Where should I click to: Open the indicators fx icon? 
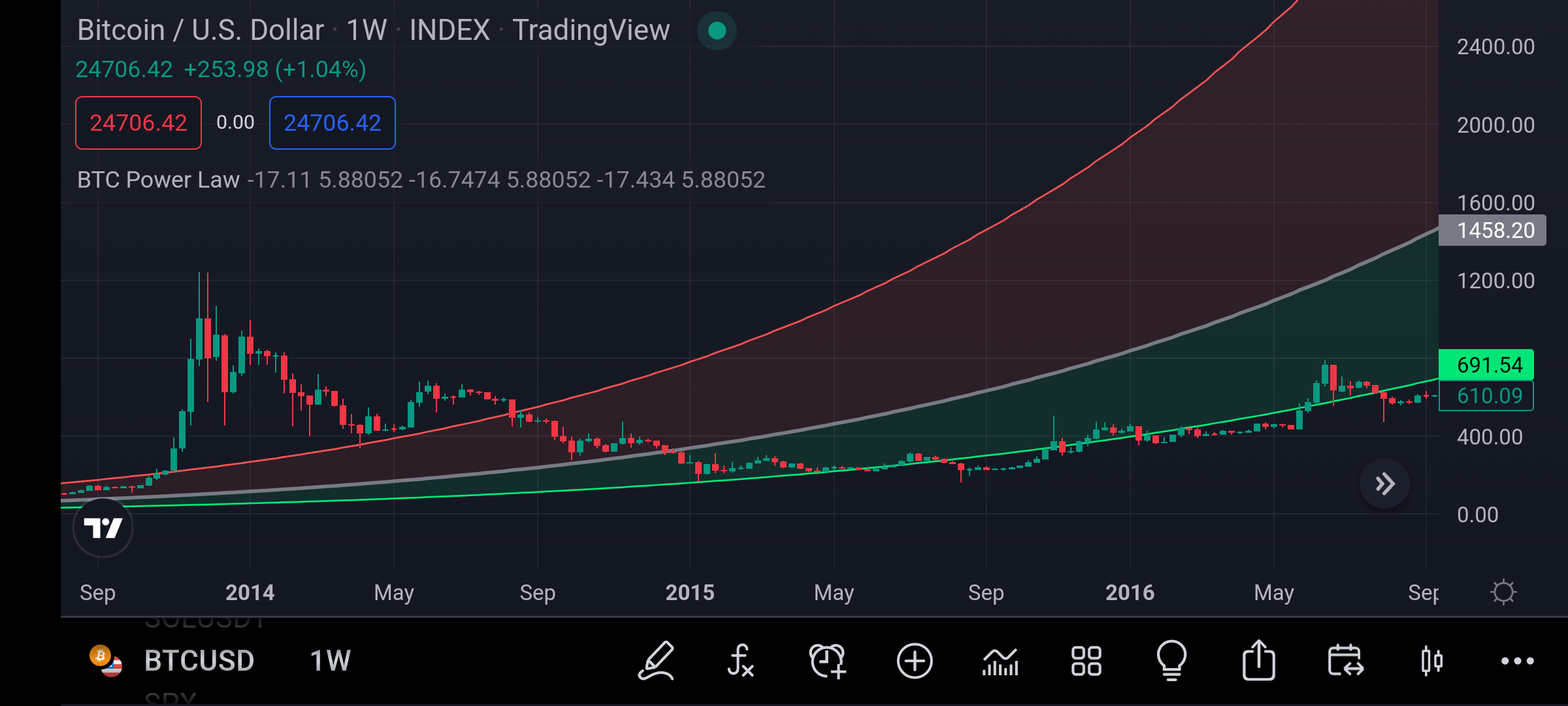click(x=741, y=661)
